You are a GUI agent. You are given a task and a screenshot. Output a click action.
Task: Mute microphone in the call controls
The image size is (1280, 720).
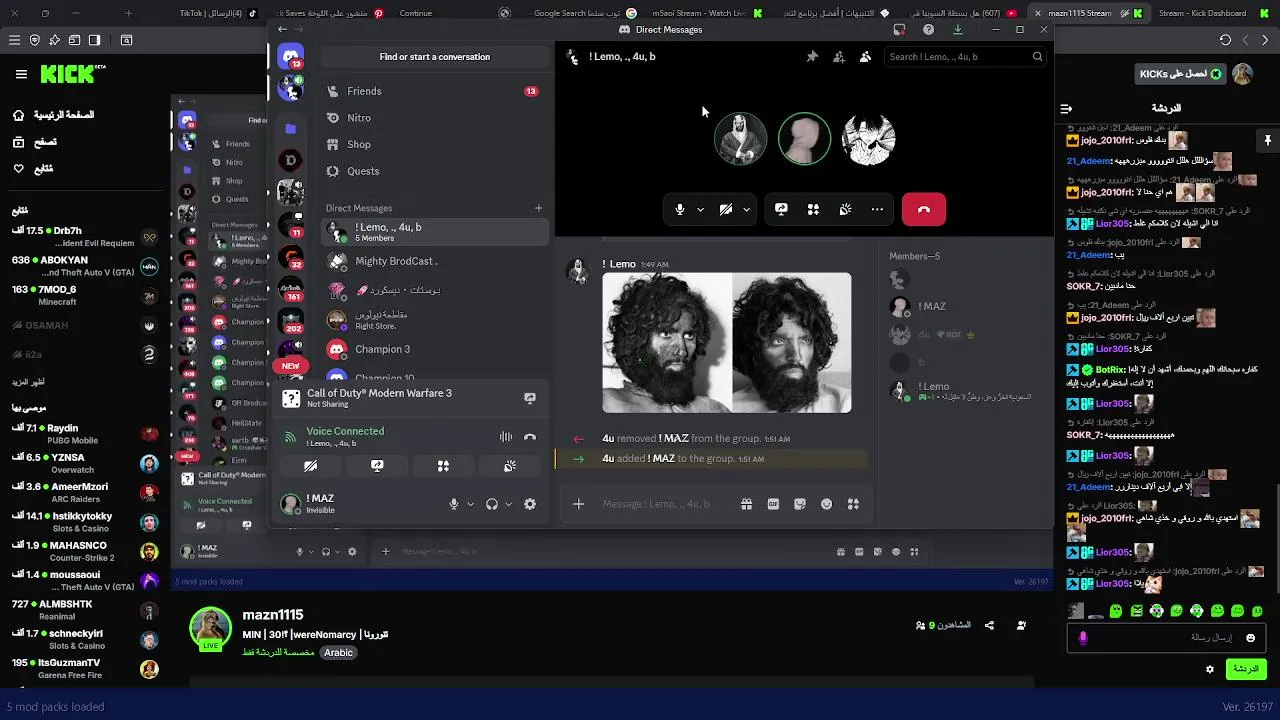tap(680, 209)
